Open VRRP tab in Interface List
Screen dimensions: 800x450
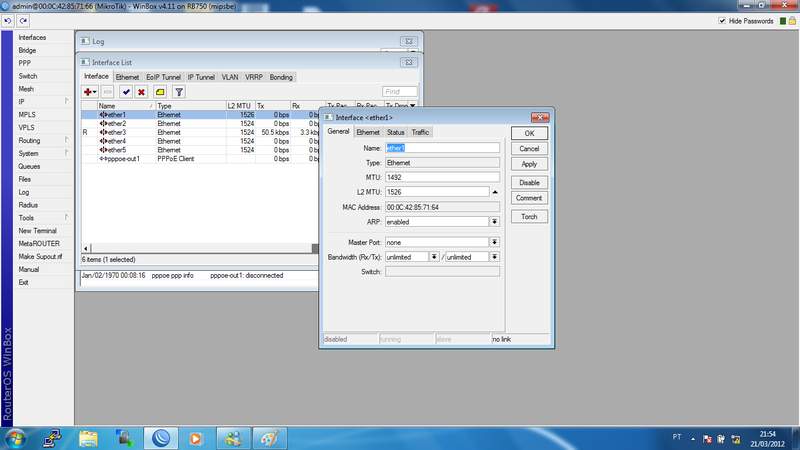pos(254,77)
